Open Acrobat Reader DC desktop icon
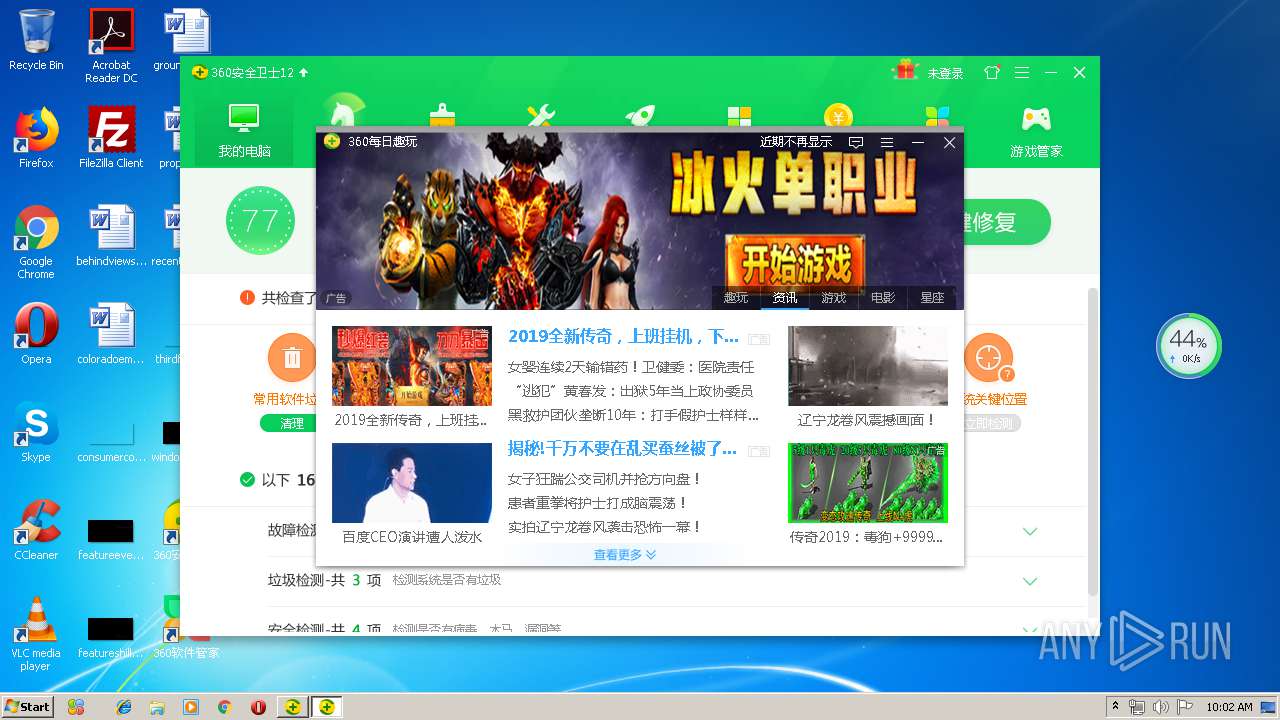 tap(111, 45)
